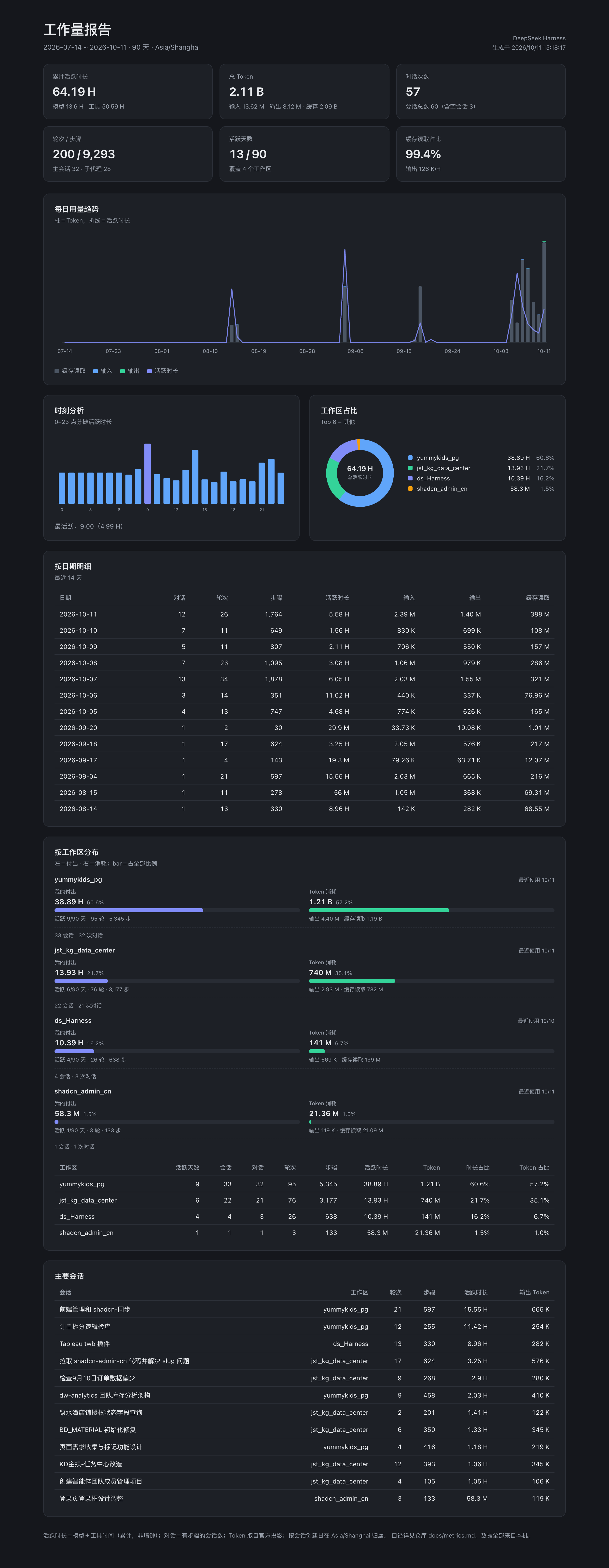Click the Token 占比 column header

point(534,1167)
